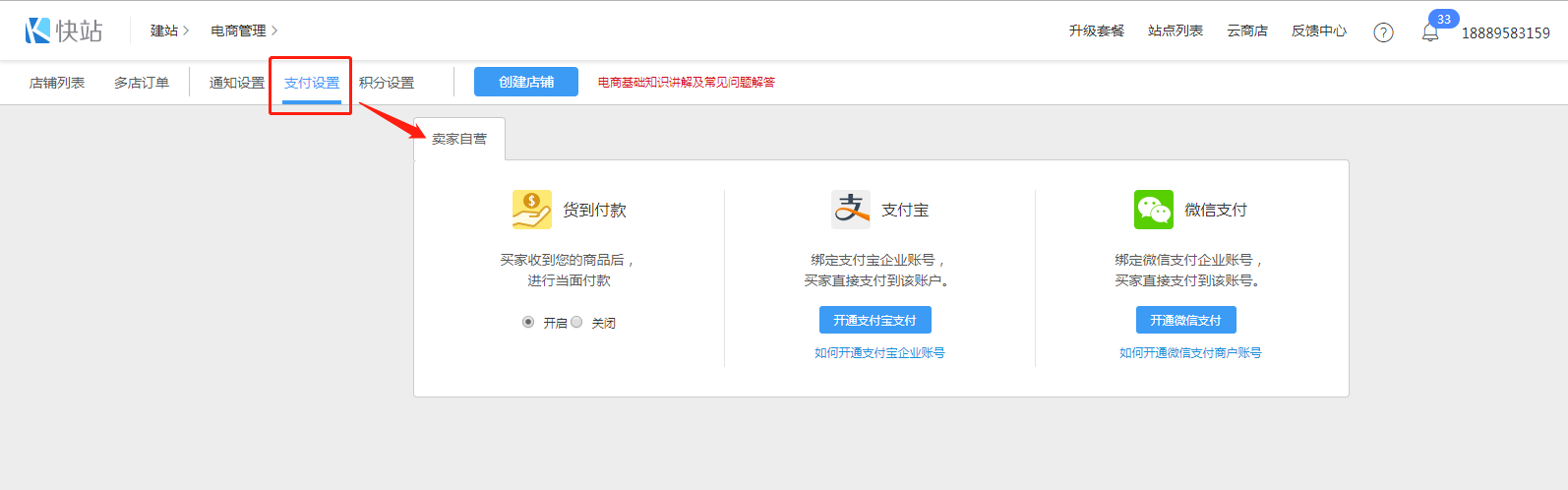Click the 开通微信支付 button

point(1185,320)
